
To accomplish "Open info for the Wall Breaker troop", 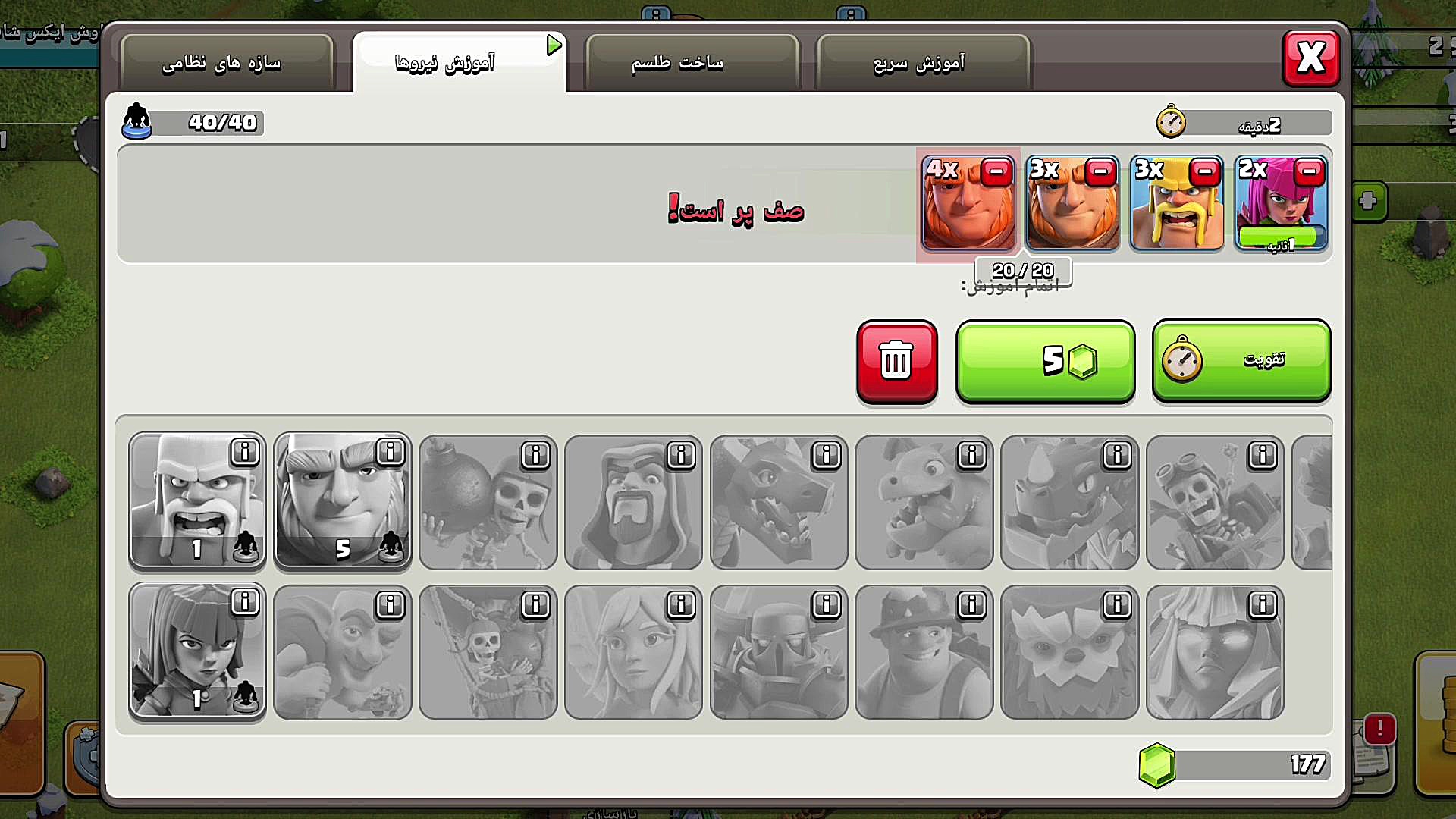I will tap(535, 455).
